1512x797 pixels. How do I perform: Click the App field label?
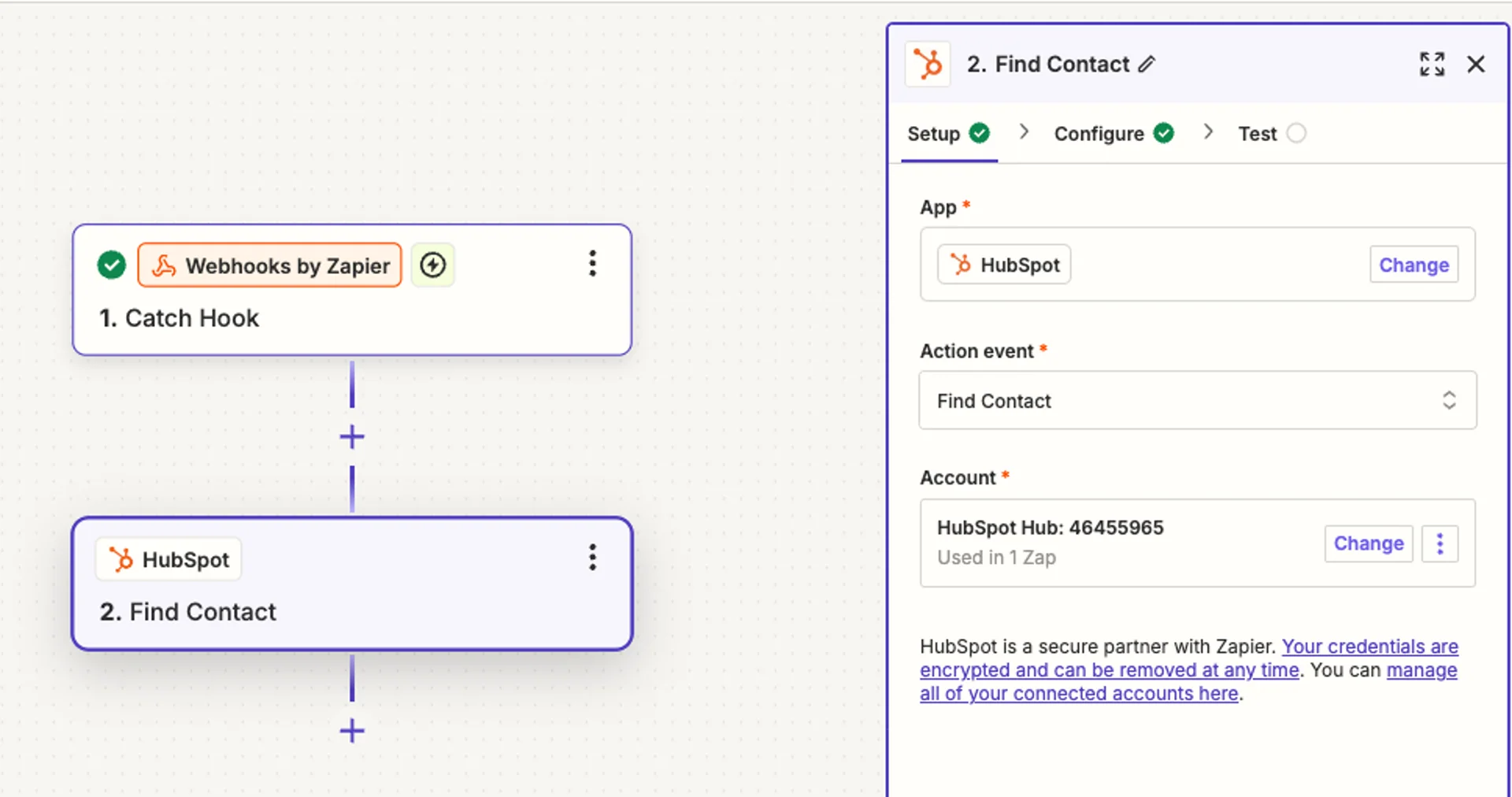click(938, 208)
